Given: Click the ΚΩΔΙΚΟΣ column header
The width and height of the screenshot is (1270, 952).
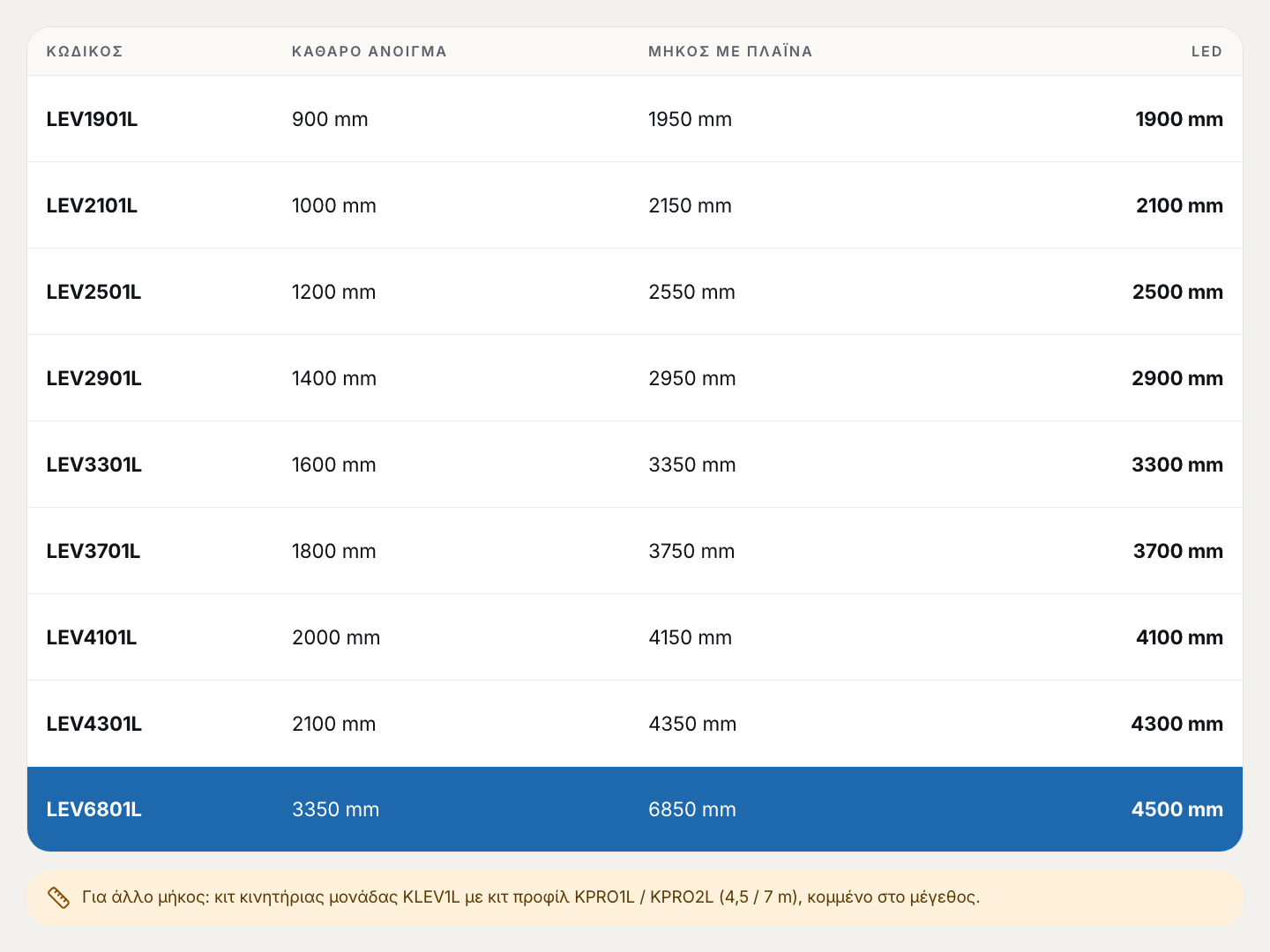Looking at the screenshot, I should coord(85,51).
